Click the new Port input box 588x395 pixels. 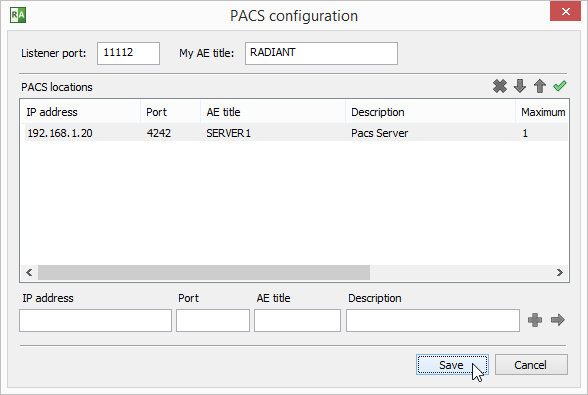coord(213,320)
